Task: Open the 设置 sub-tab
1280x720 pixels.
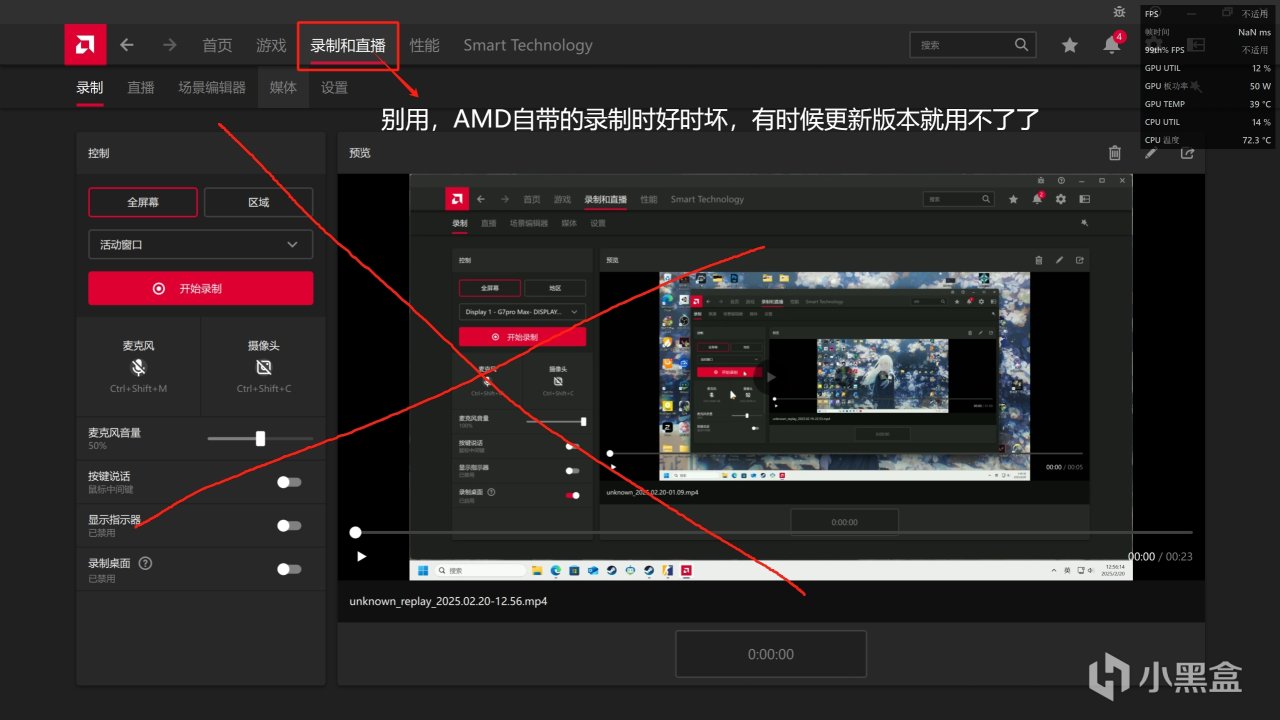Action: coord(334,87)
